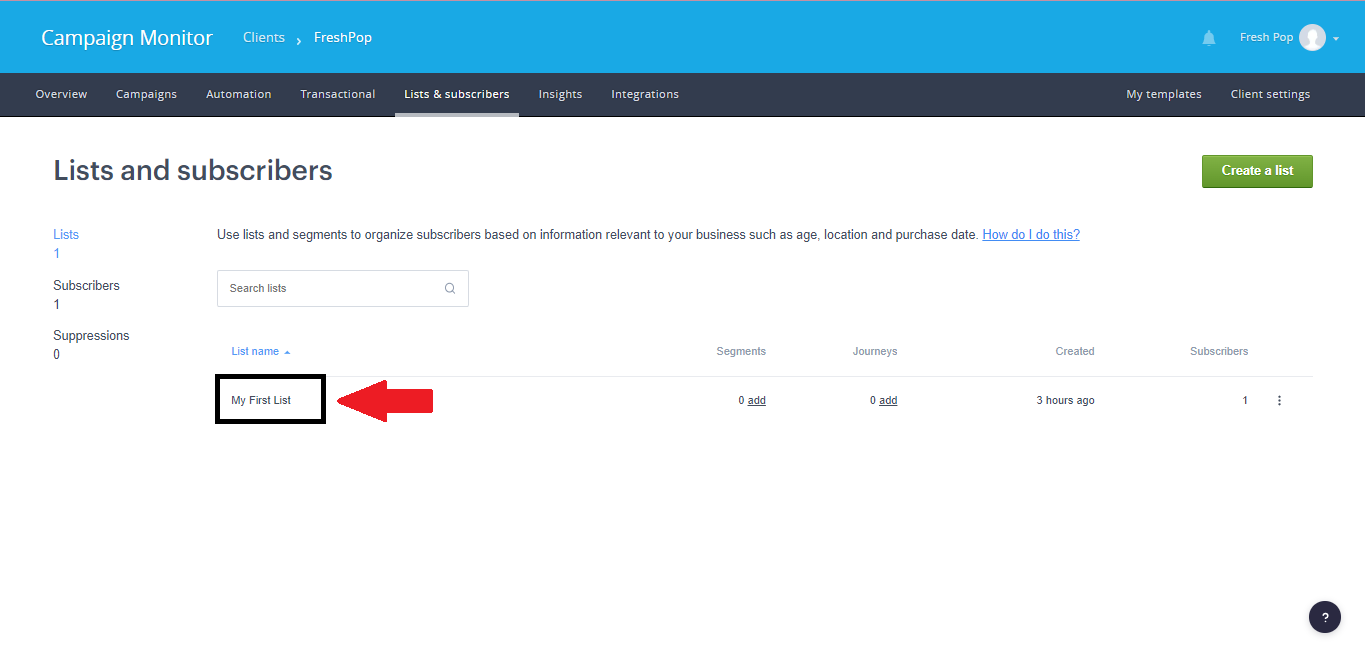Select the Transactional tab
Screen dimensions: 1365x657
coord(338,94)
